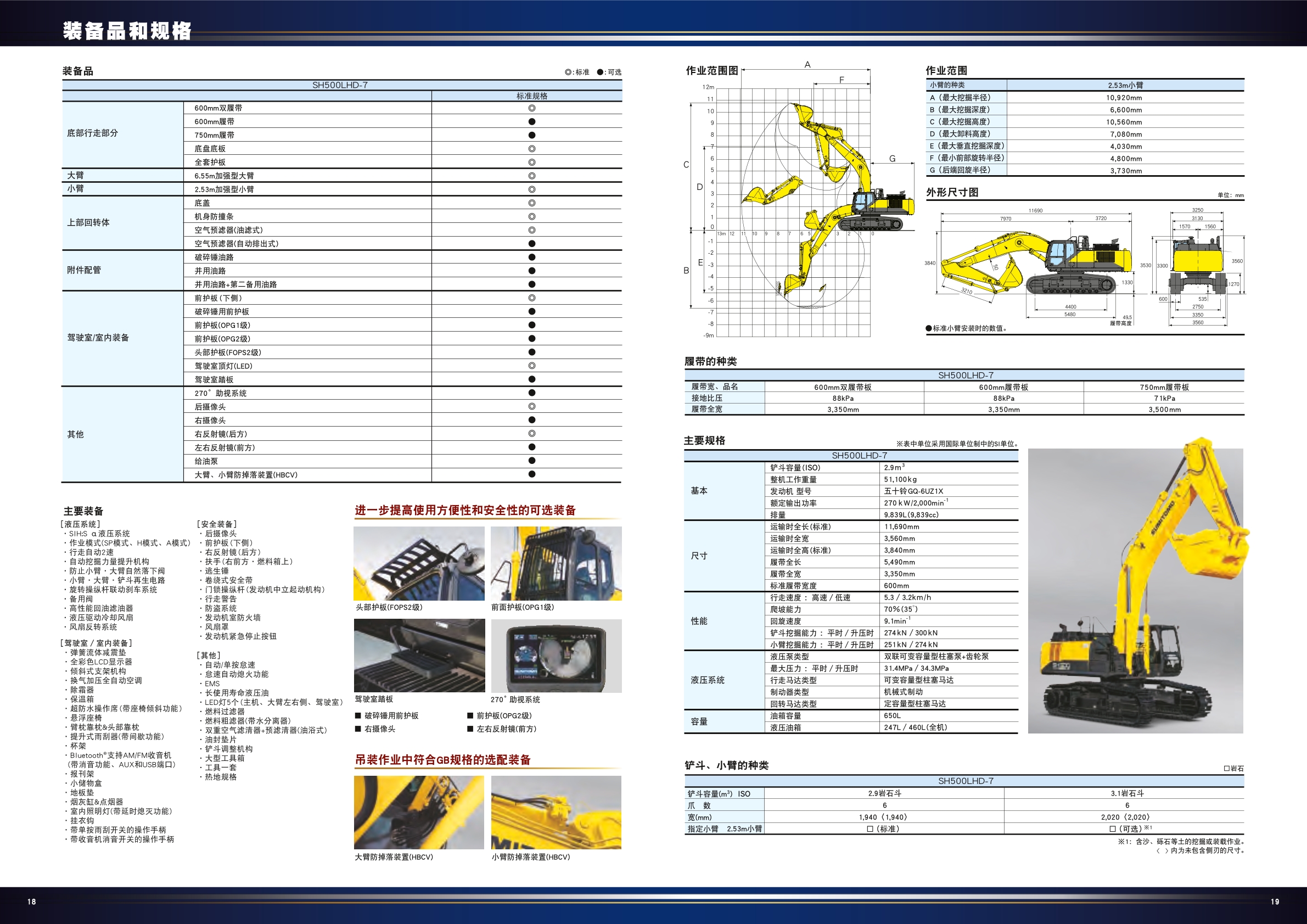1307x924 pixels.
Task: Click the standard mark for 底盘底板
Action: (532, 149)
